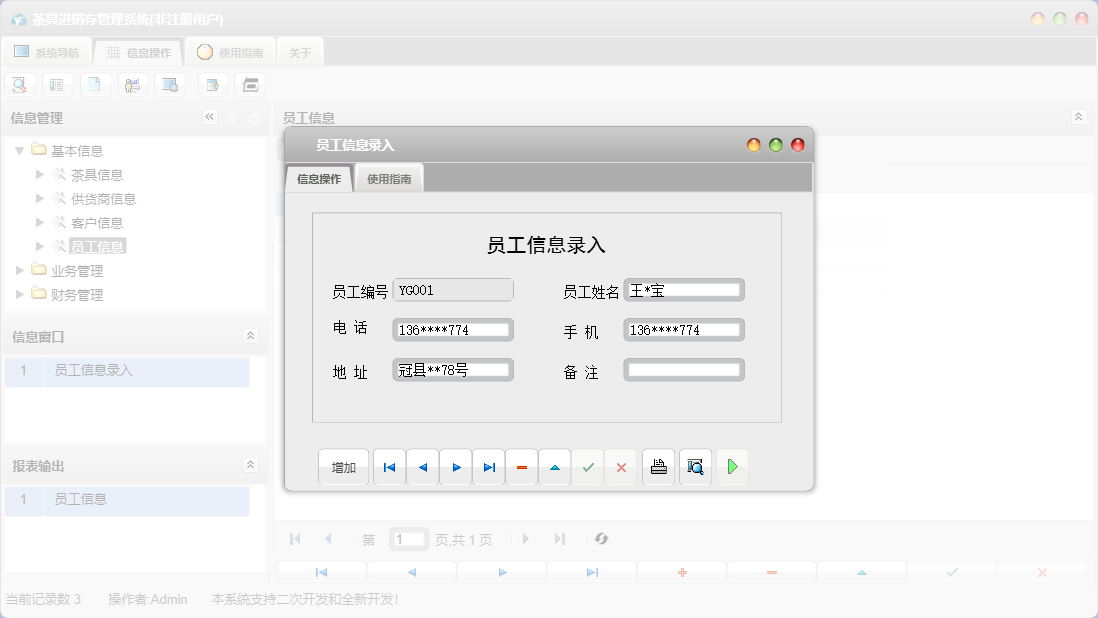Image resolution: width=1098 pixels, height=618 pixels.
Task: Open the report output toolbar icon
Action: 249,84
